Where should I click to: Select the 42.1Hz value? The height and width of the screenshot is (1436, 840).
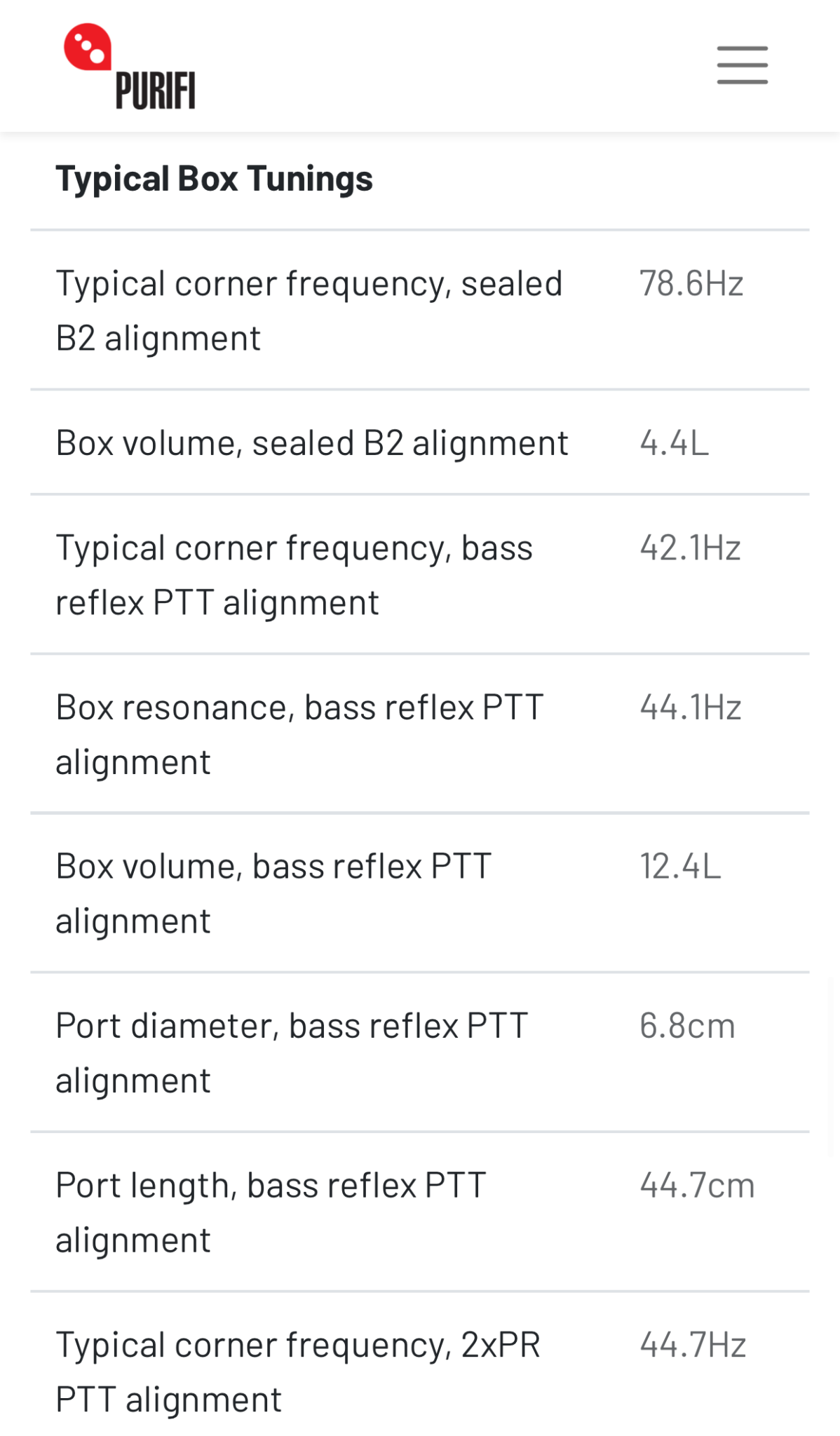point(690,548)
